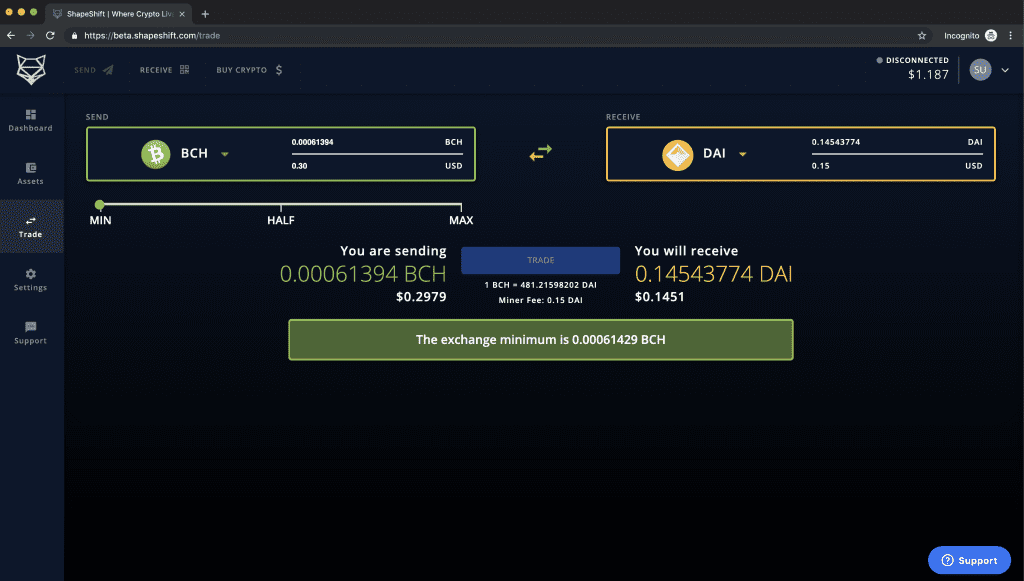Reload the page
1024x581 pixels.
point(50,35)
